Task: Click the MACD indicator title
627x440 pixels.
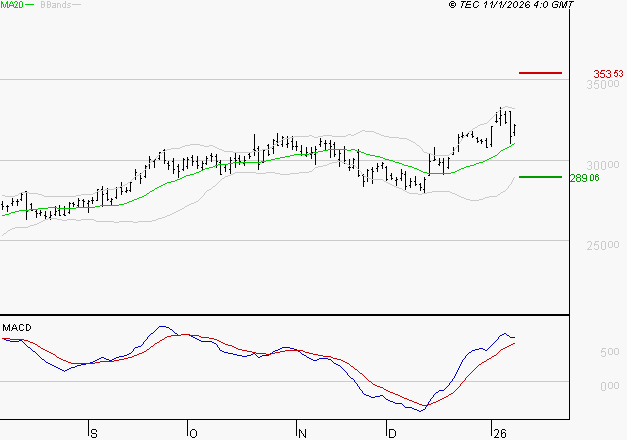Action: coord(15,327)
